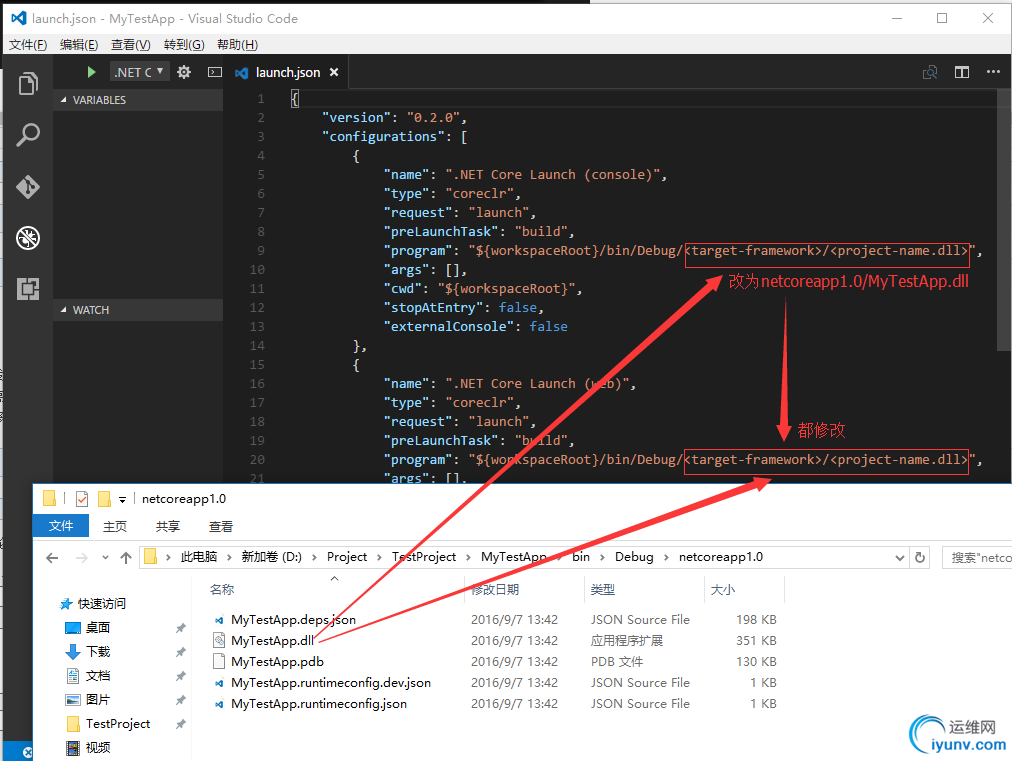Switch to the 查看 ribbon tab in Explorer
Image resolution: width=1012 pixels, height=761 pixels.
tap(221, 527)
